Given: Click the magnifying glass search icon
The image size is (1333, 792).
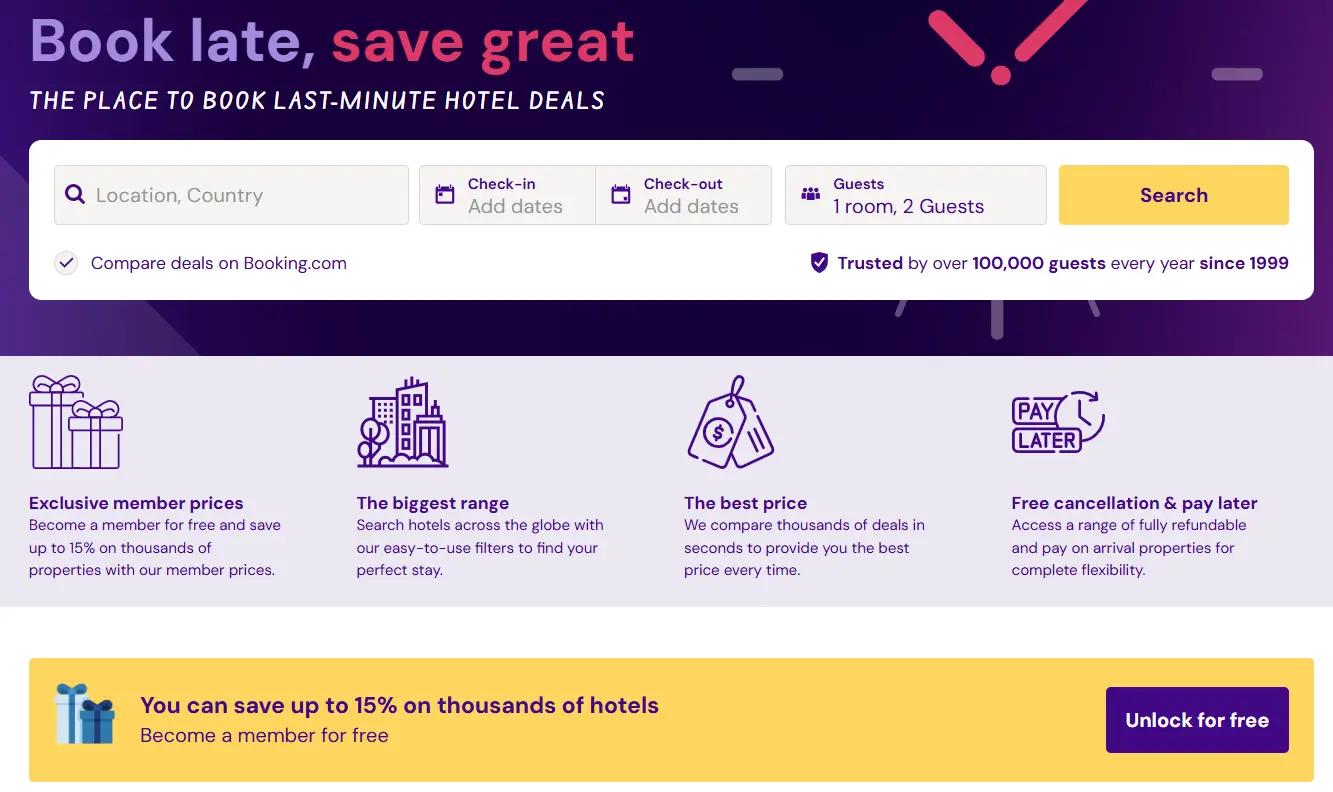Looking at the screenshot, I should (75, 195).
